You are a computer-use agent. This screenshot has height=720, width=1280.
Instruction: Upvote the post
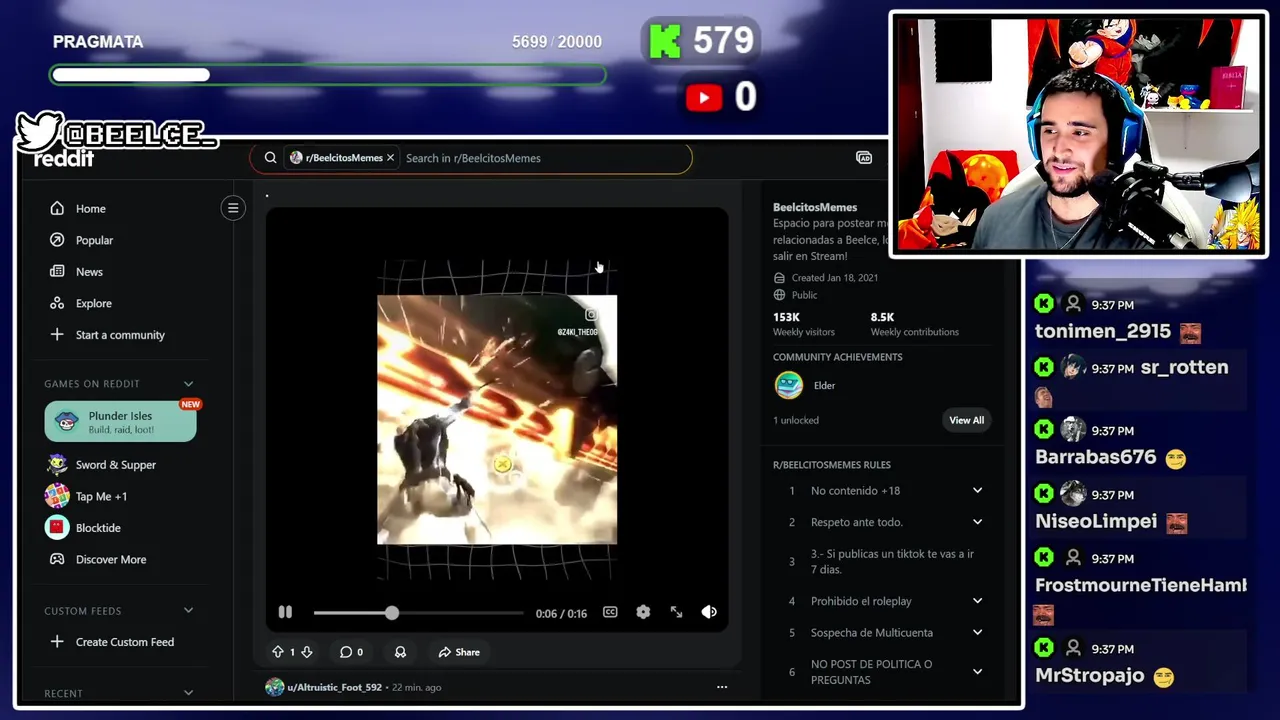tap(278, 652)
